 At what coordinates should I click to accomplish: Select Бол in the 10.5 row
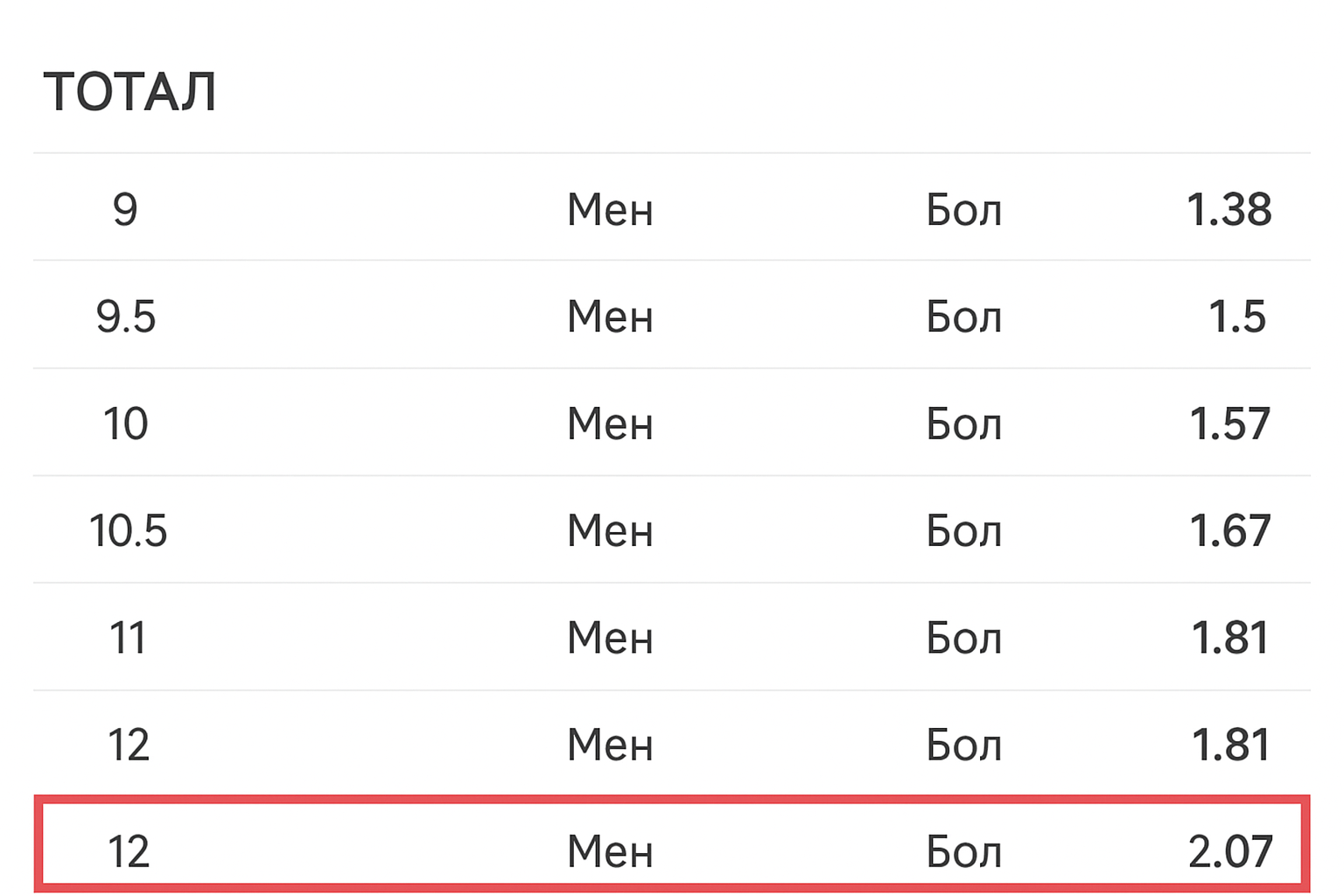tap(963, 531)
